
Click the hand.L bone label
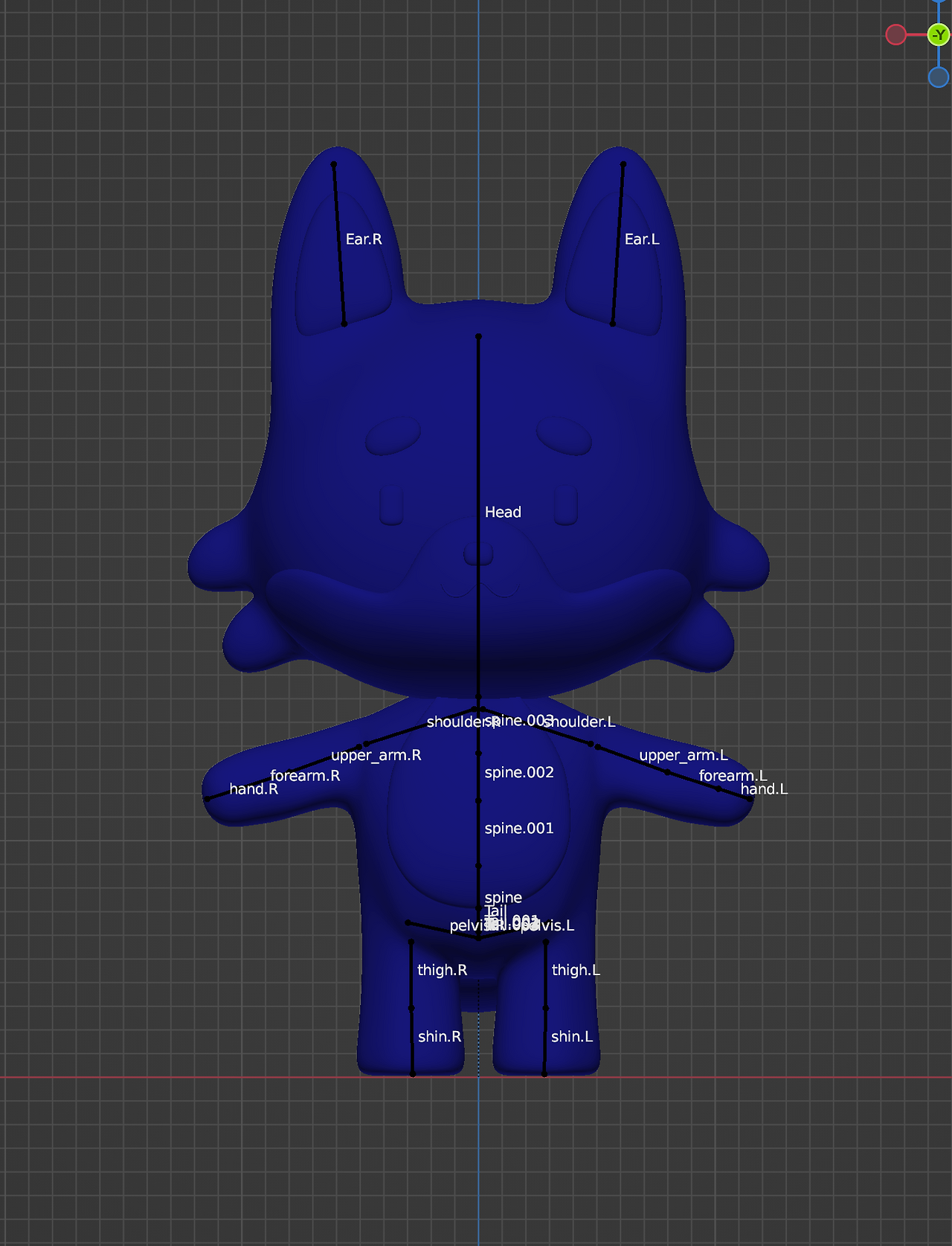764,789
